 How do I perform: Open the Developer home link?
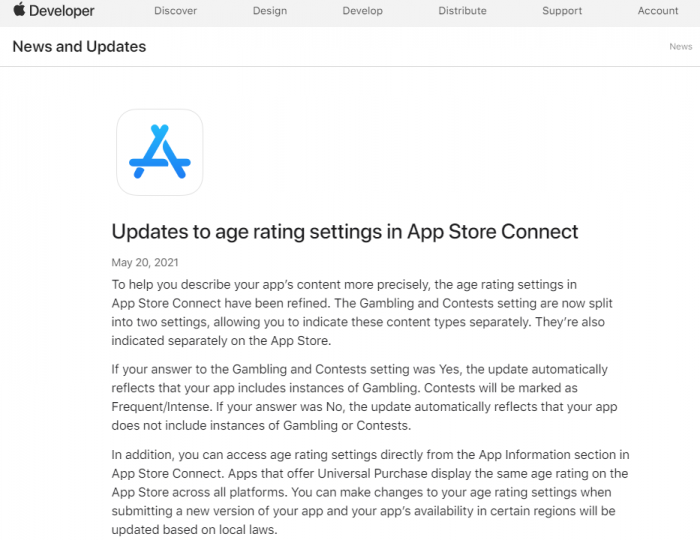tap(62, 11)
